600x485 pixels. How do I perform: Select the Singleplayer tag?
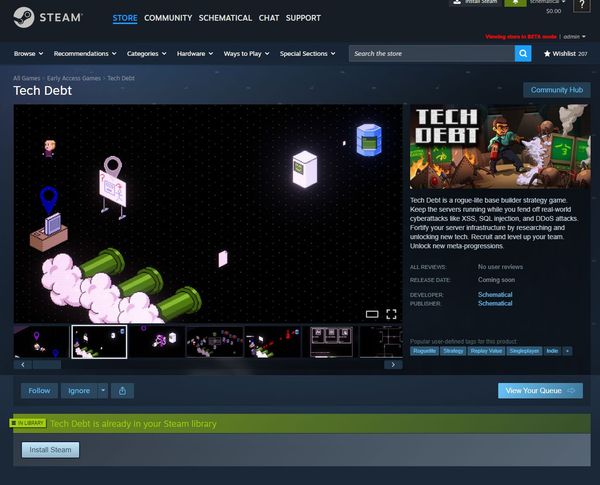524,351
